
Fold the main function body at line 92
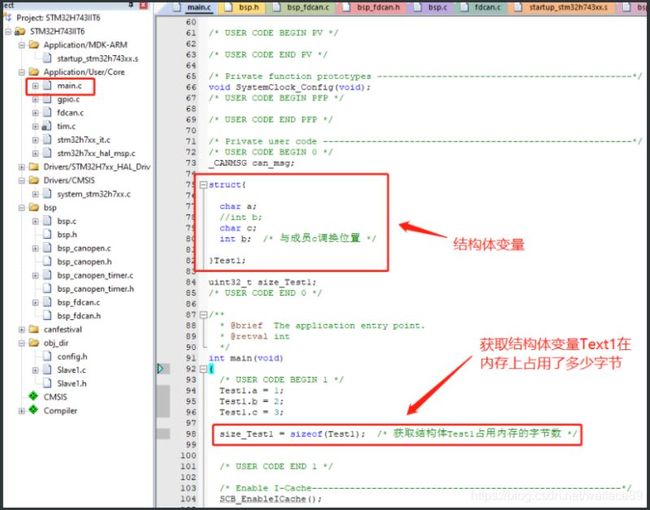(x=204, y=369)
